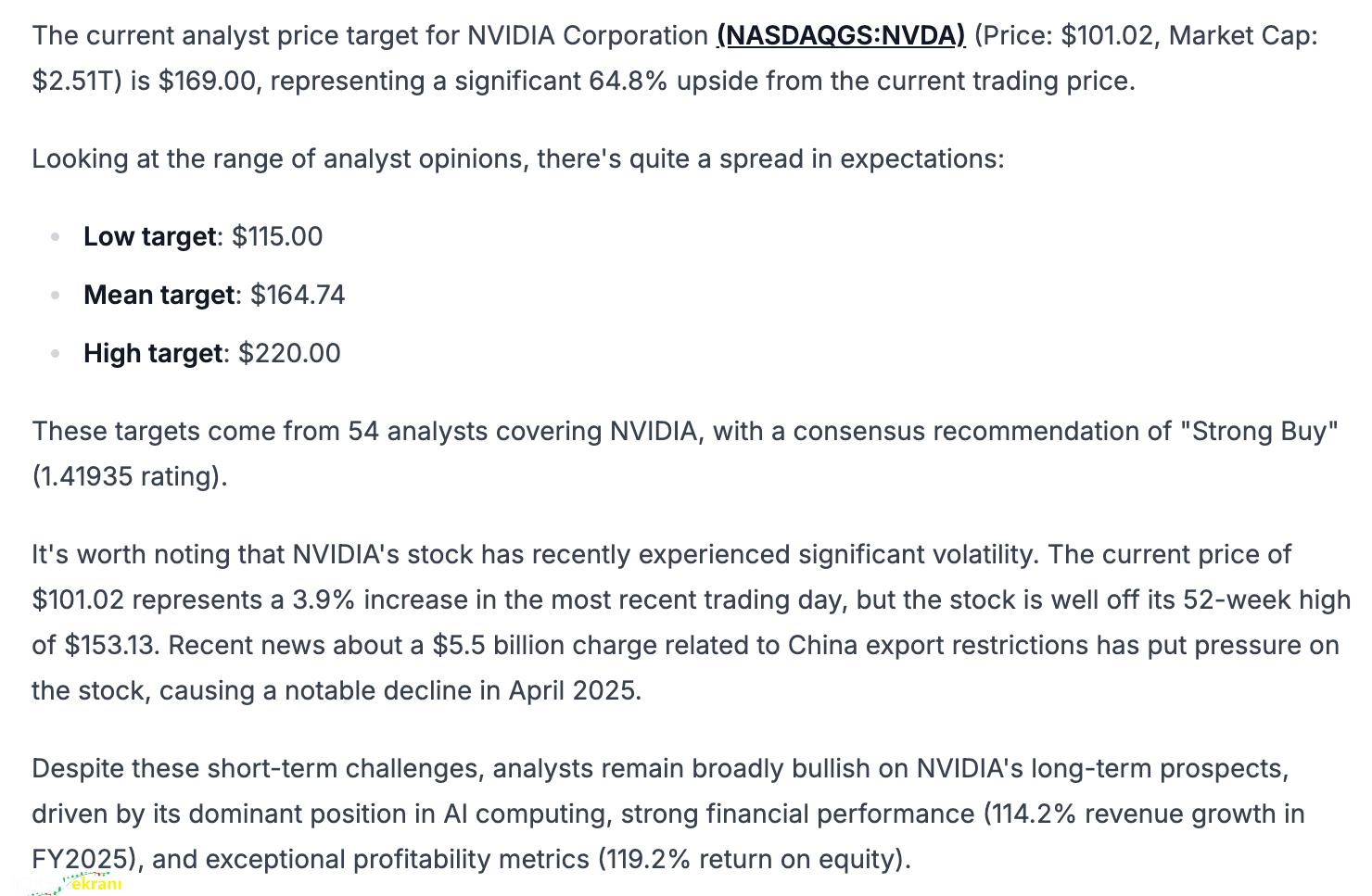The height and width of the screenshot is (896, 1372).
Task: Click the $169.00 price target figure
Action: coord(207,81)
